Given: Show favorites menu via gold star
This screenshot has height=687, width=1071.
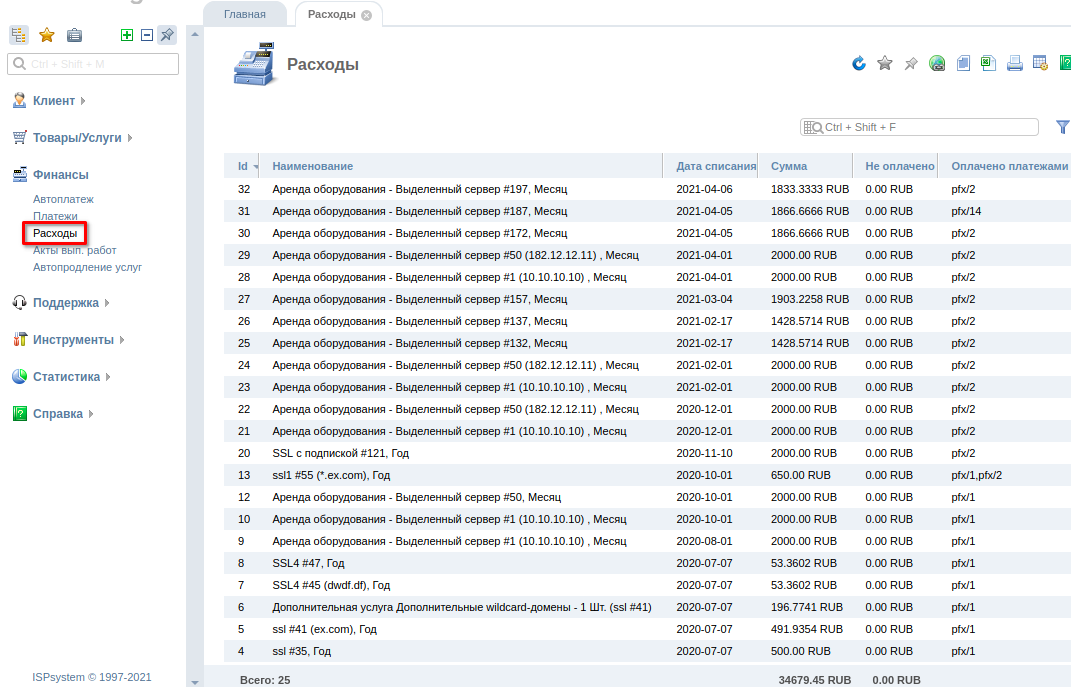Looking at the screenshot, I should 47,35.
